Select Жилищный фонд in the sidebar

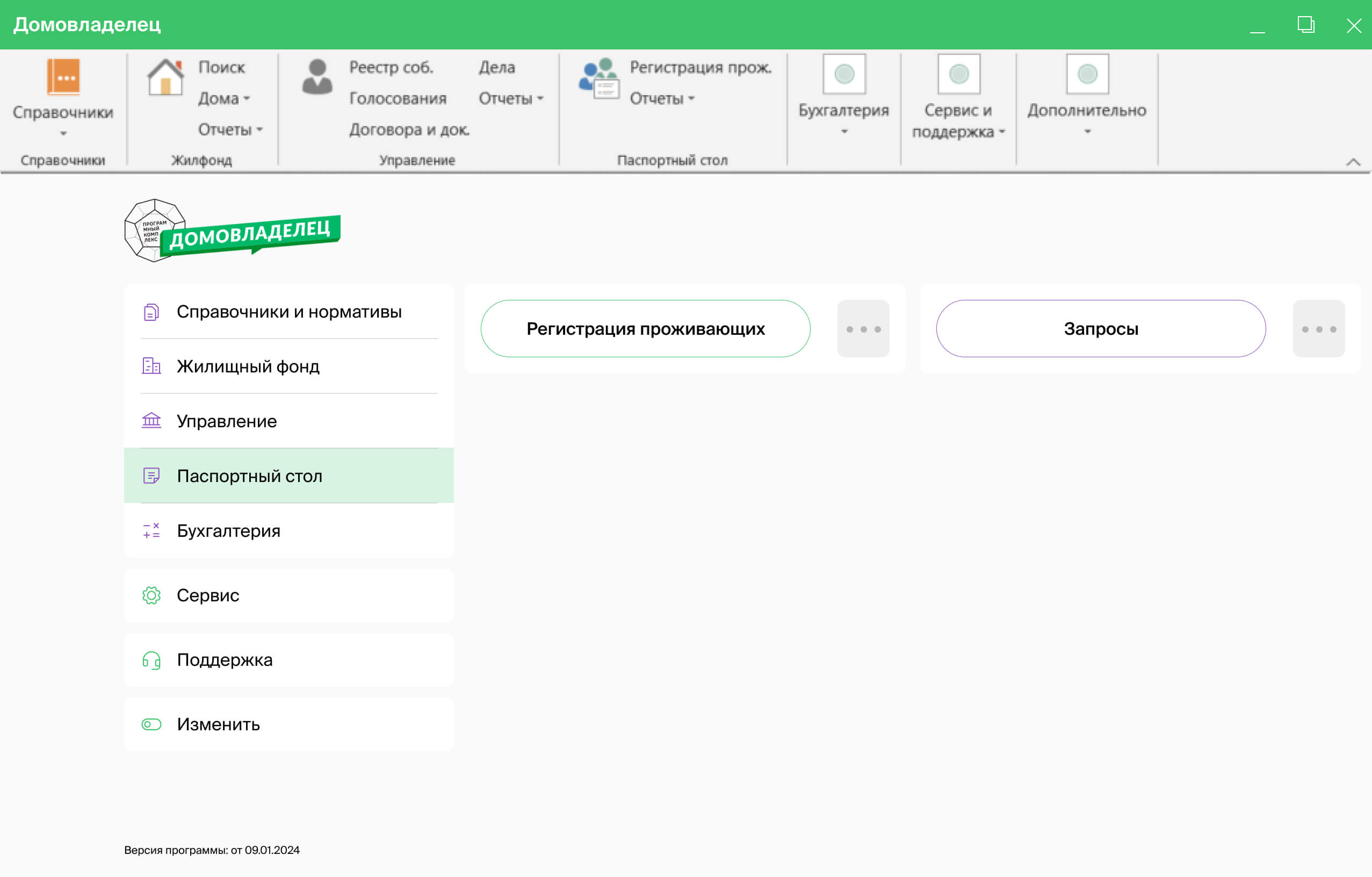click(248, 366)
